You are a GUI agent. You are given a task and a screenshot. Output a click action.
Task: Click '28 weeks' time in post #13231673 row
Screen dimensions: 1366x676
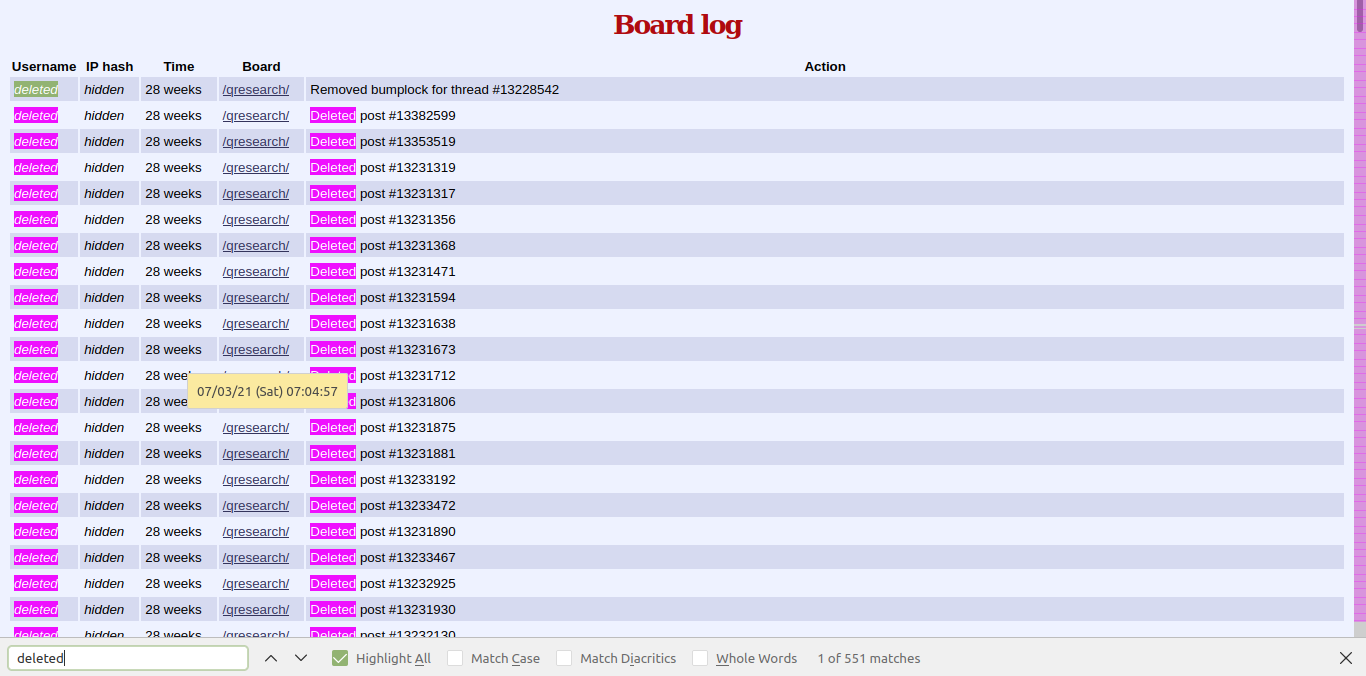[x=174, y=350]
